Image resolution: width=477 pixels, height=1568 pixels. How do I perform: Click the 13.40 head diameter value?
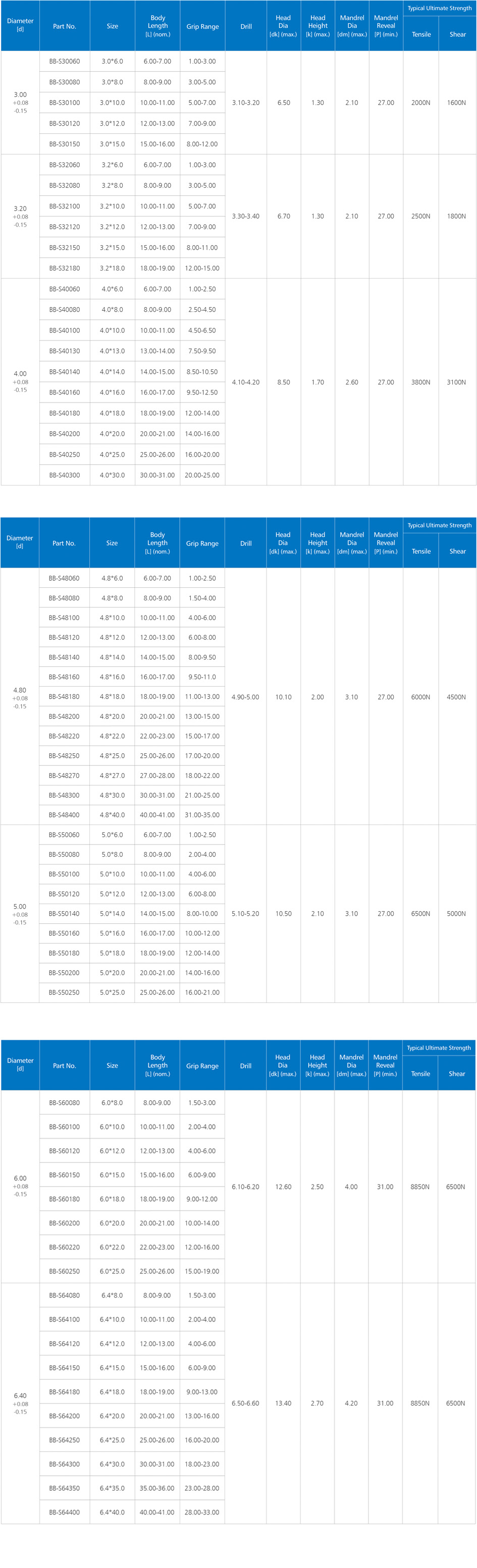tap(283, 1403)
